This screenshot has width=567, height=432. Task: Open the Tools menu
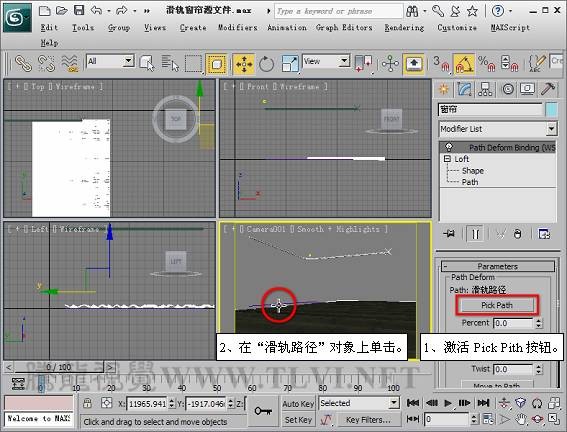(x=83, y=27)
